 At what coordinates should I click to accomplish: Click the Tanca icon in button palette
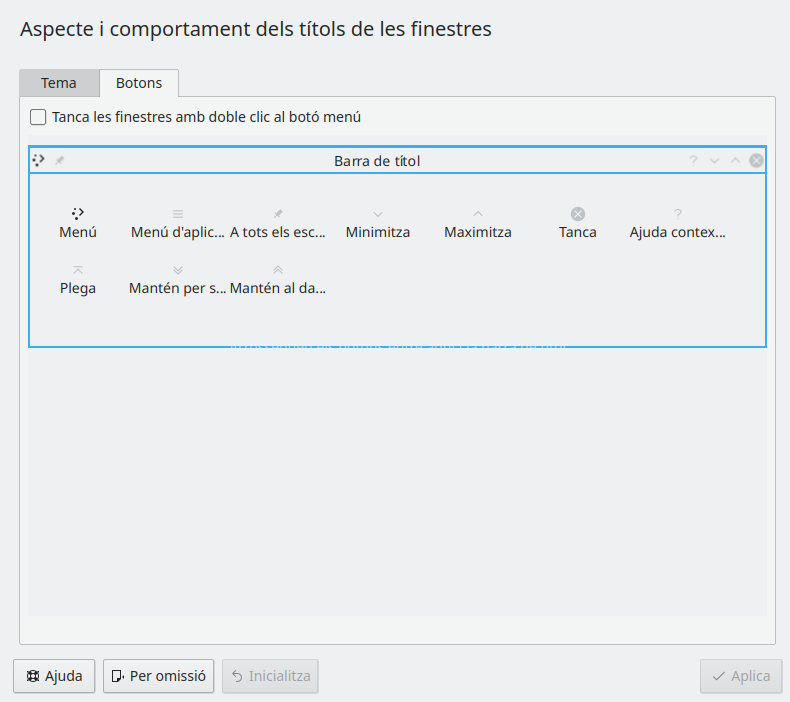coord(578,213)
